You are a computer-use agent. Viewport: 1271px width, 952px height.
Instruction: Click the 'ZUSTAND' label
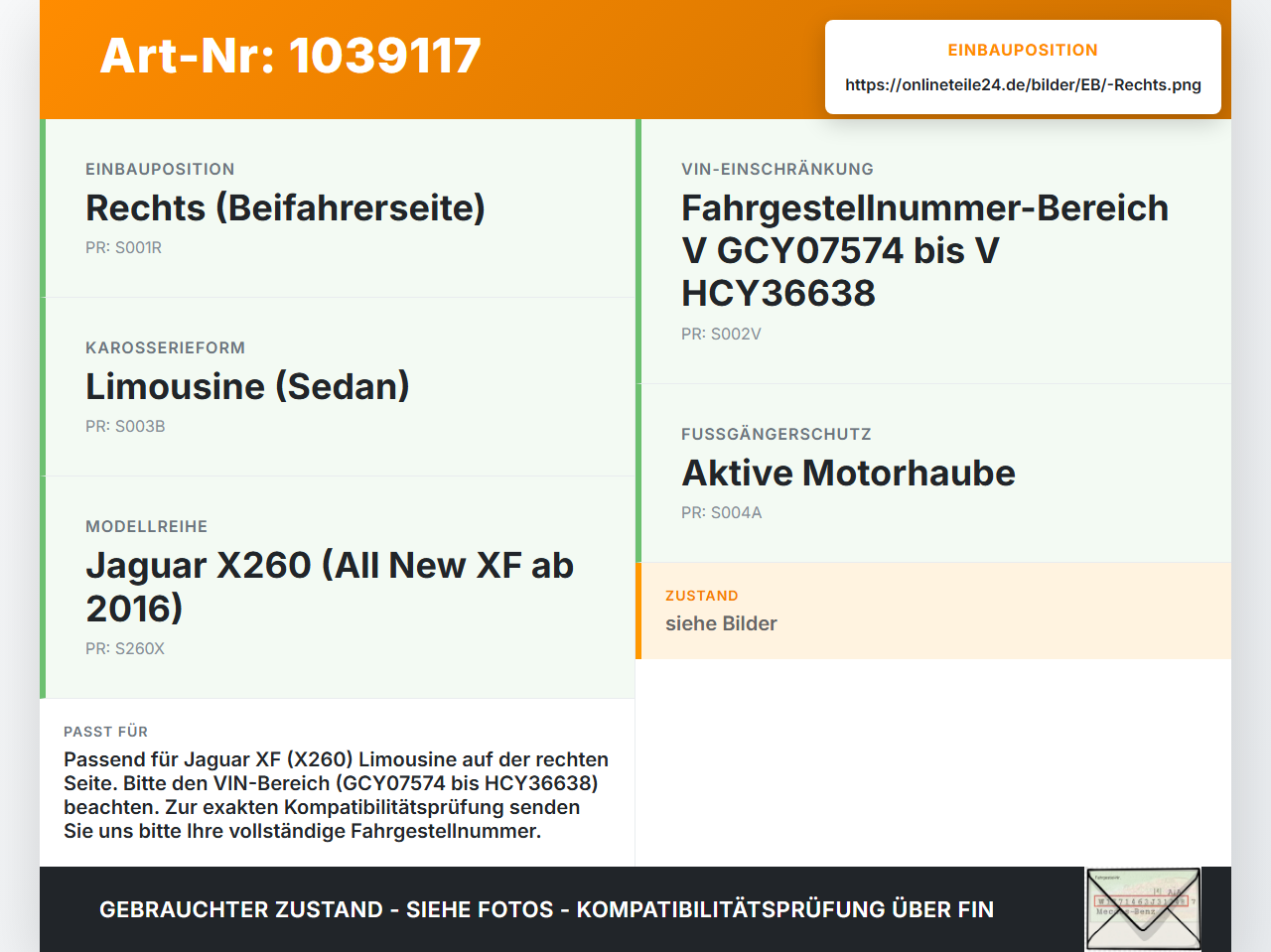pyautogui.click(x=702, y=596)
